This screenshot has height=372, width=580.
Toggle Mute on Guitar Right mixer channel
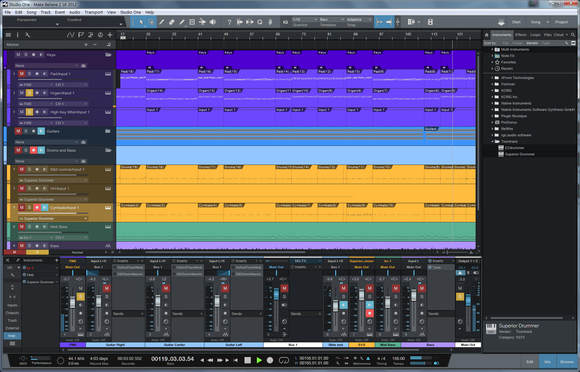click(107, 288)
